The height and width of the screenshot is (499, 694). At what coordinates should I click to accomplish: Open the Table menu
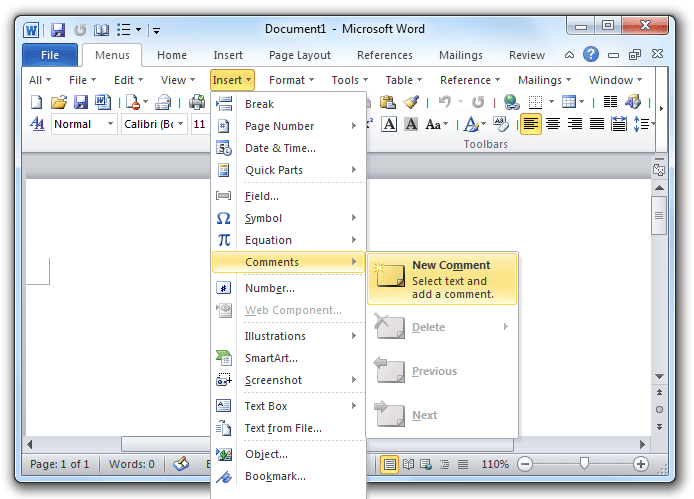coord(404,80)
